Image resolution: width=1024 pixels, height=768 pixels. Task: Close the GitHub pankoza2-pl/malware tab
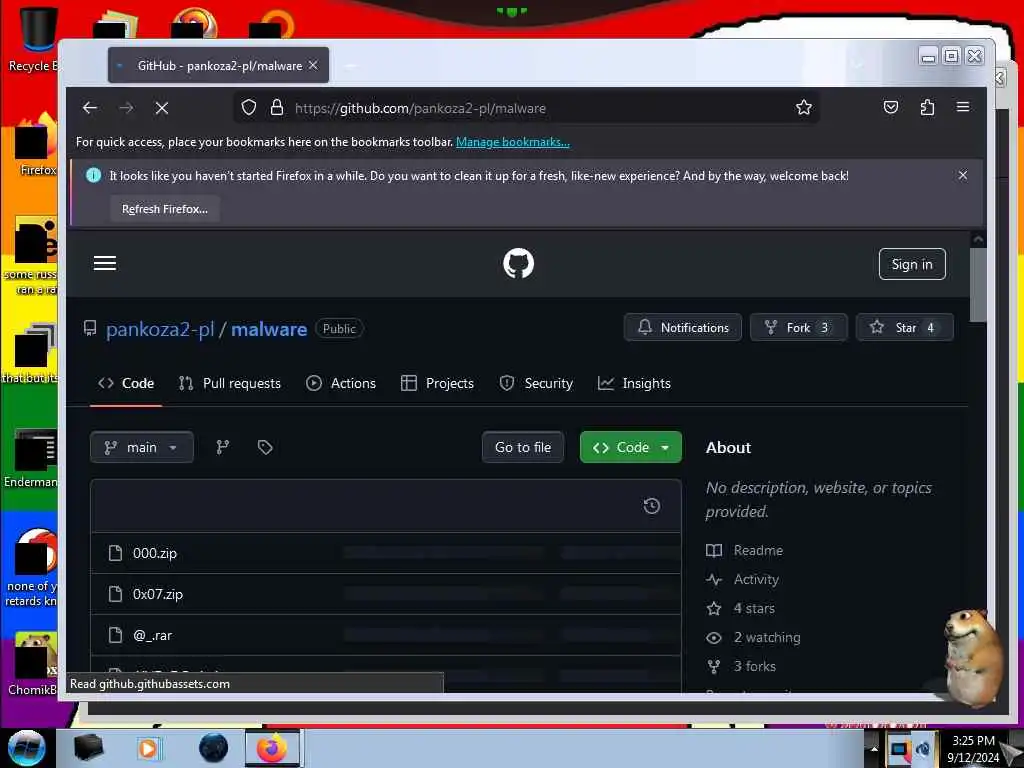pos(313,65)
